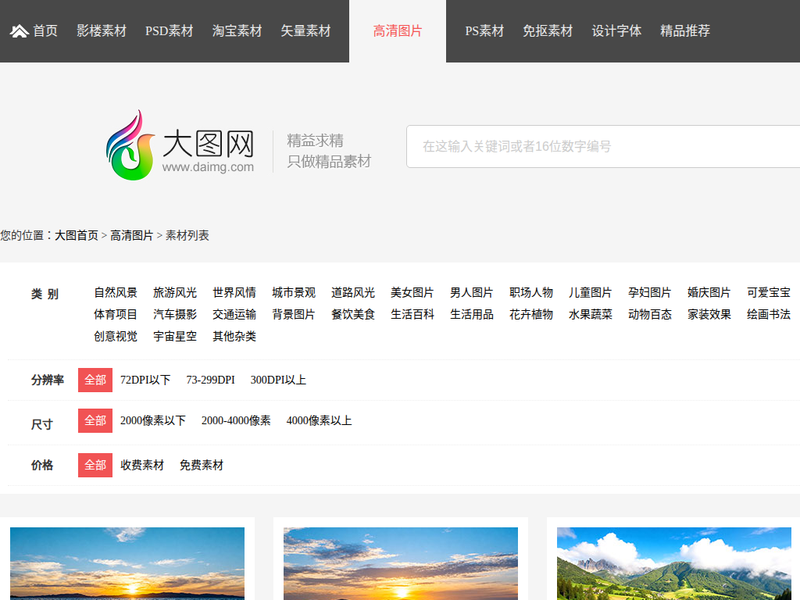Open 精品推荐 in top navigation

coord(685,31)
